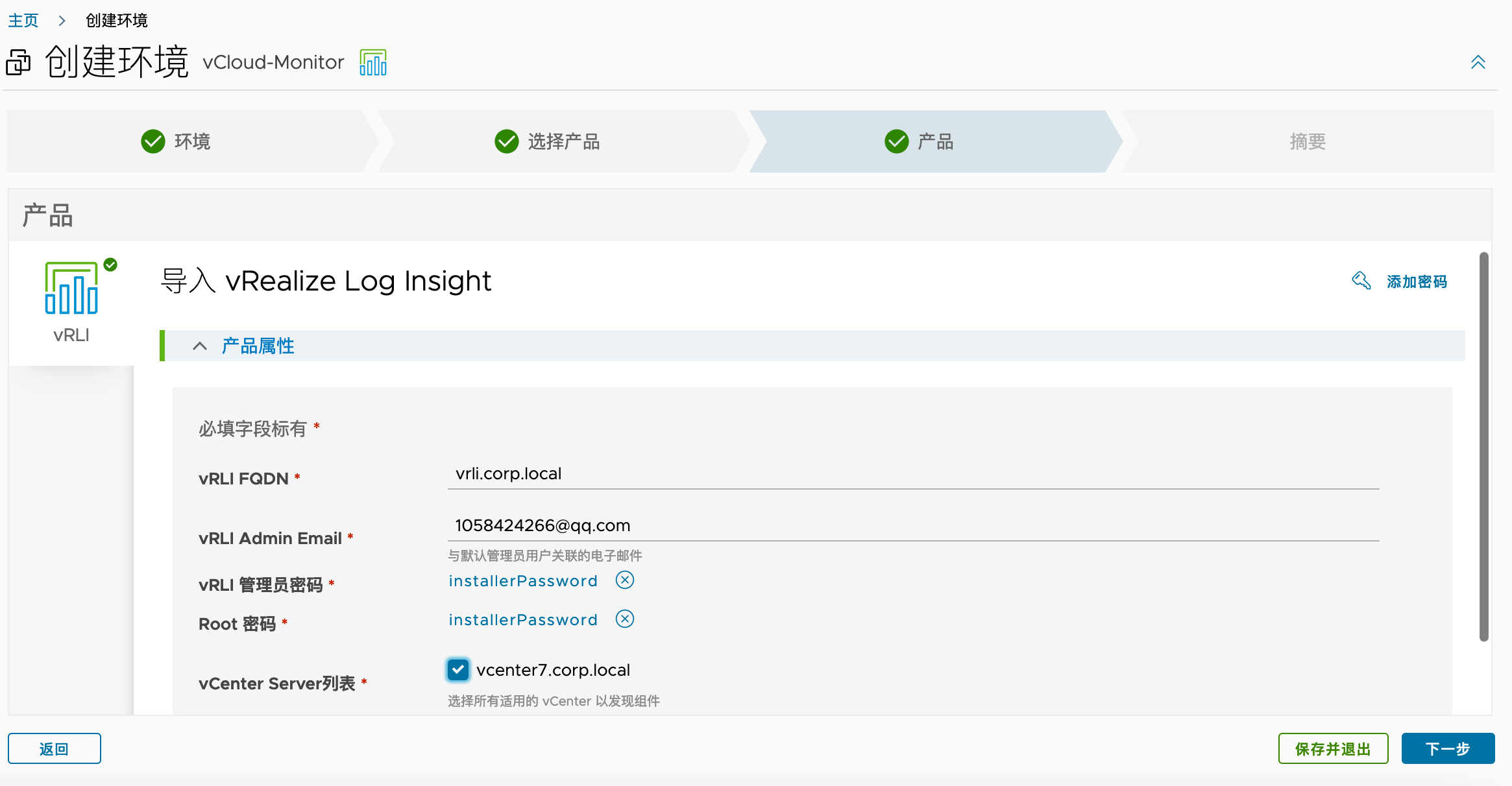Open the 摘要 wizard step

pyautogui.click(x=1308, y=141)
